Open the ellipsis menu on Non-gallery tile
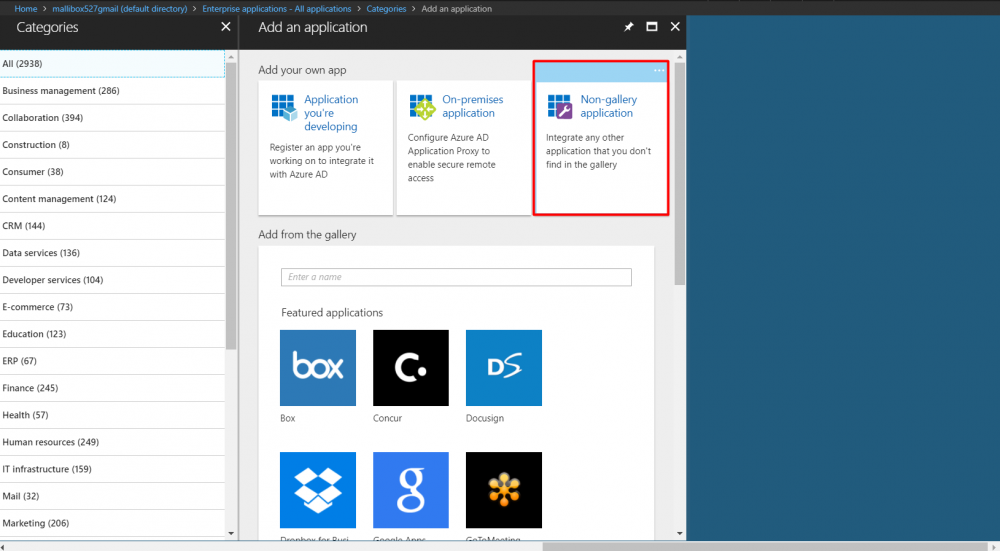This screenshot has width=1000, height=551. coord(659,70)
